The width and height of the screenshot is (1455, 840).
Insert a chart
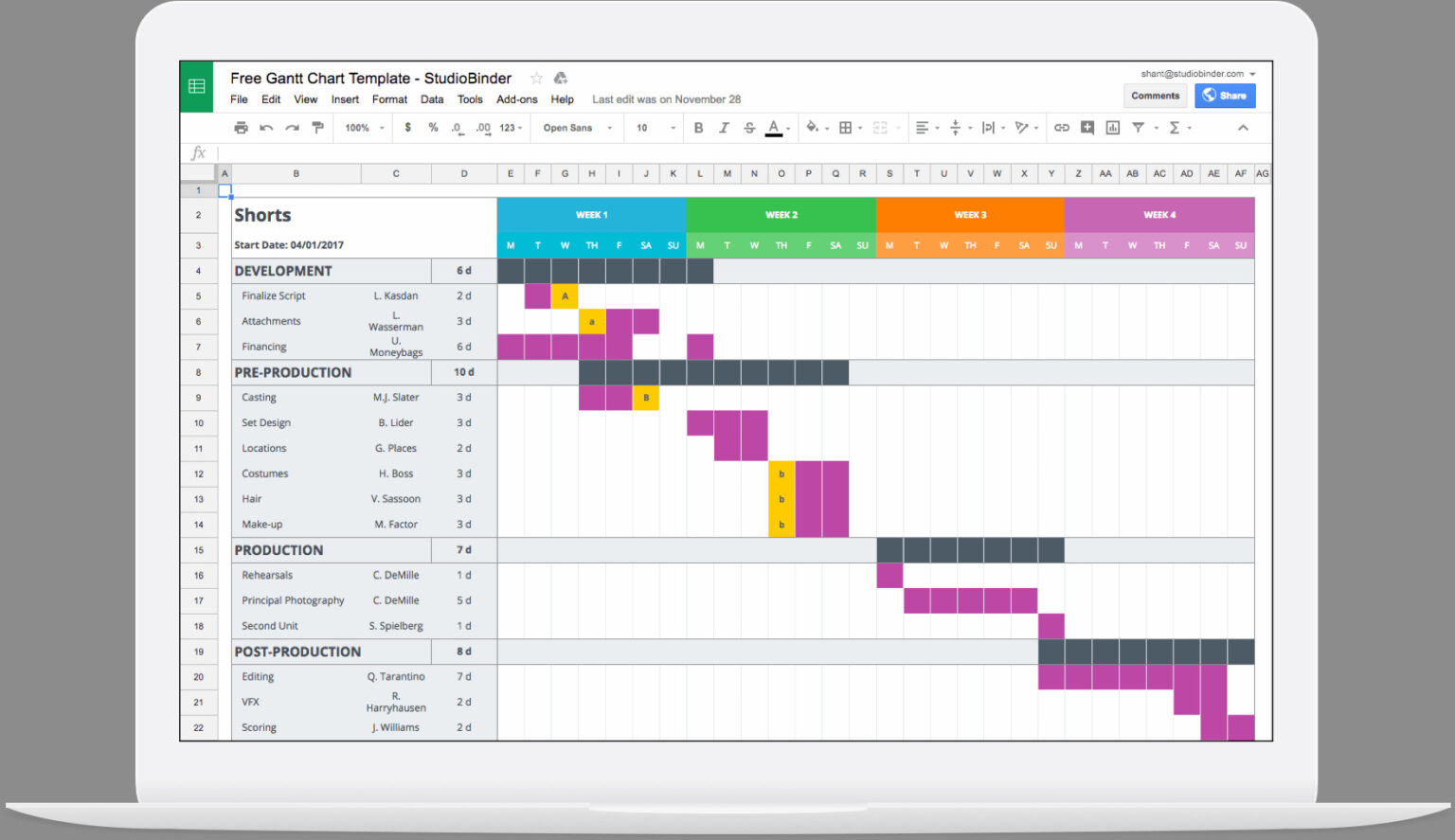coord(1113,128)
